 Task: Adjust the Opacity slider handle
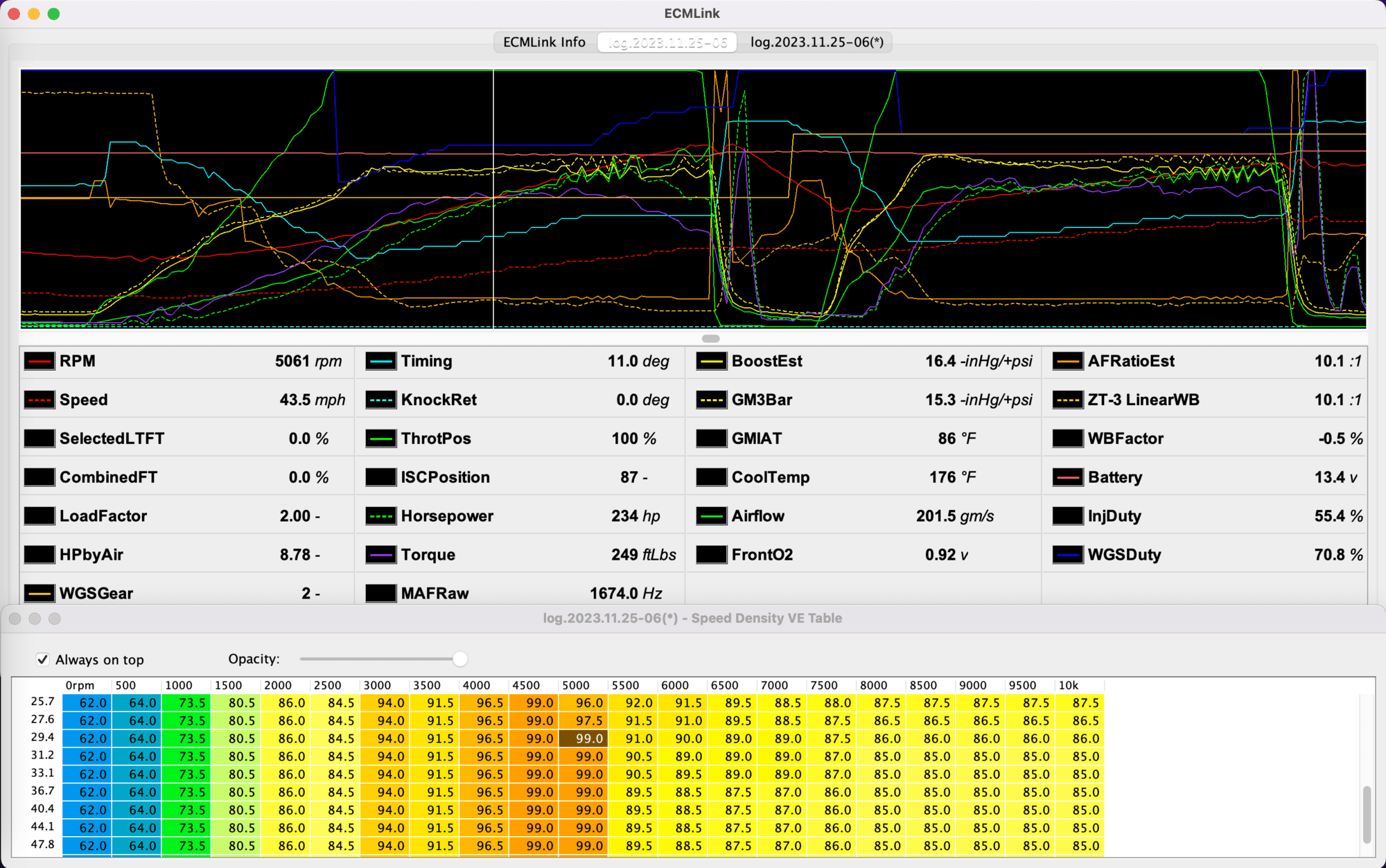tap(459, 659)
